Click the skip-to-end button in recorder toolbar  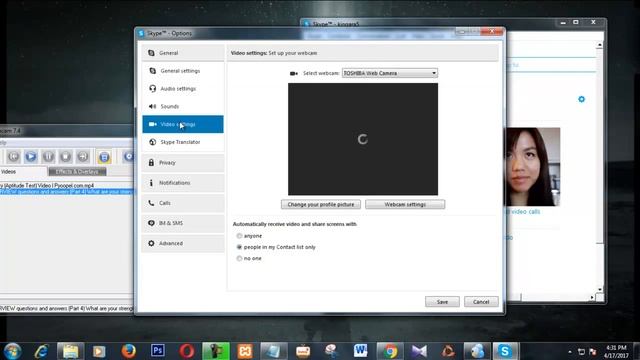coord(83,156)
